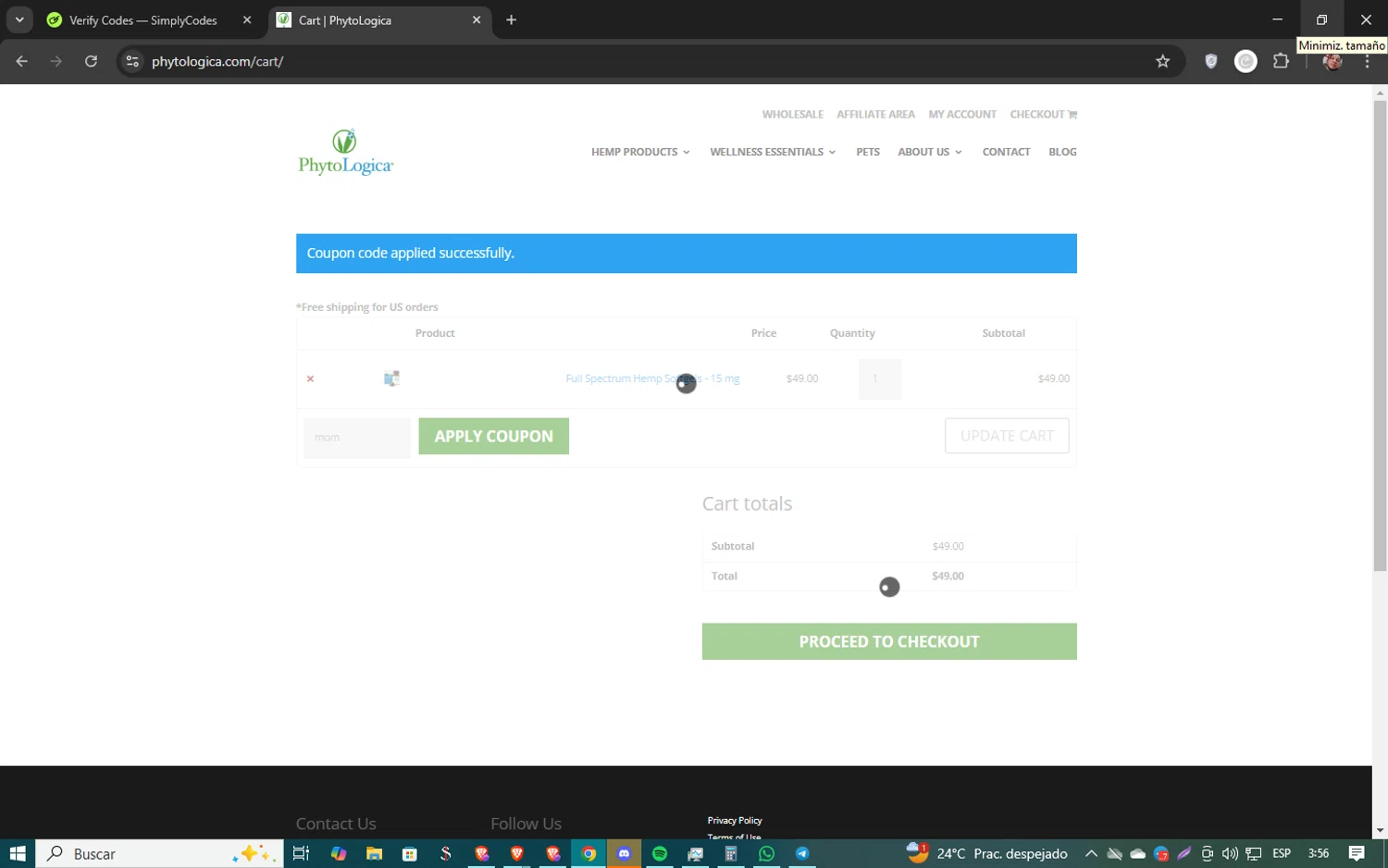
Task: Select the Cart | PhytoLogica tab
Action: (380, 19)
